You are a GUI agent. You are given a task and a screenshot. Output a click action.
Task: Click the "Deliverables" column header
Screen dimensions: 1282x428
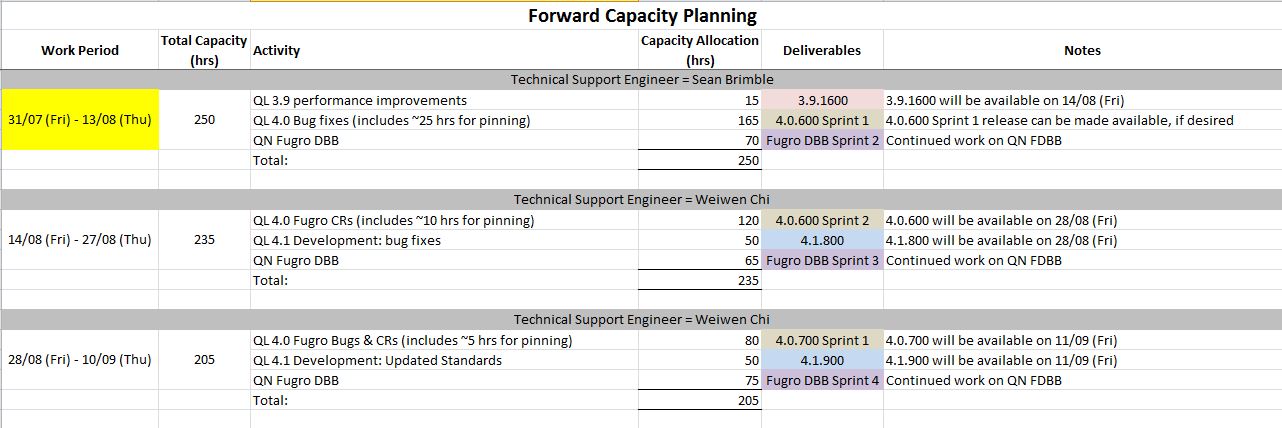pyautogui.click(x=822, y=50)
